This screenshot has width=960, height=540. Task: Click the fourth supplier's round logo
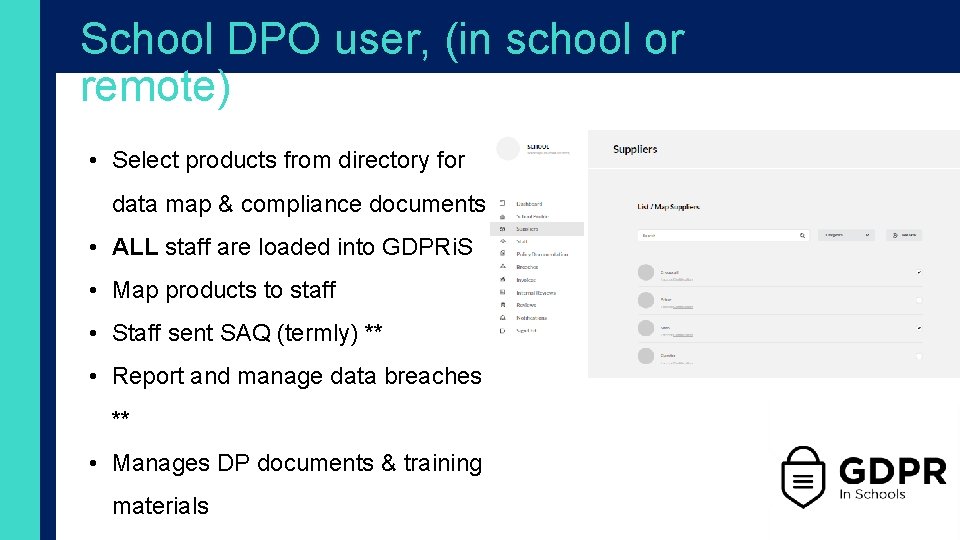[646, 356]
